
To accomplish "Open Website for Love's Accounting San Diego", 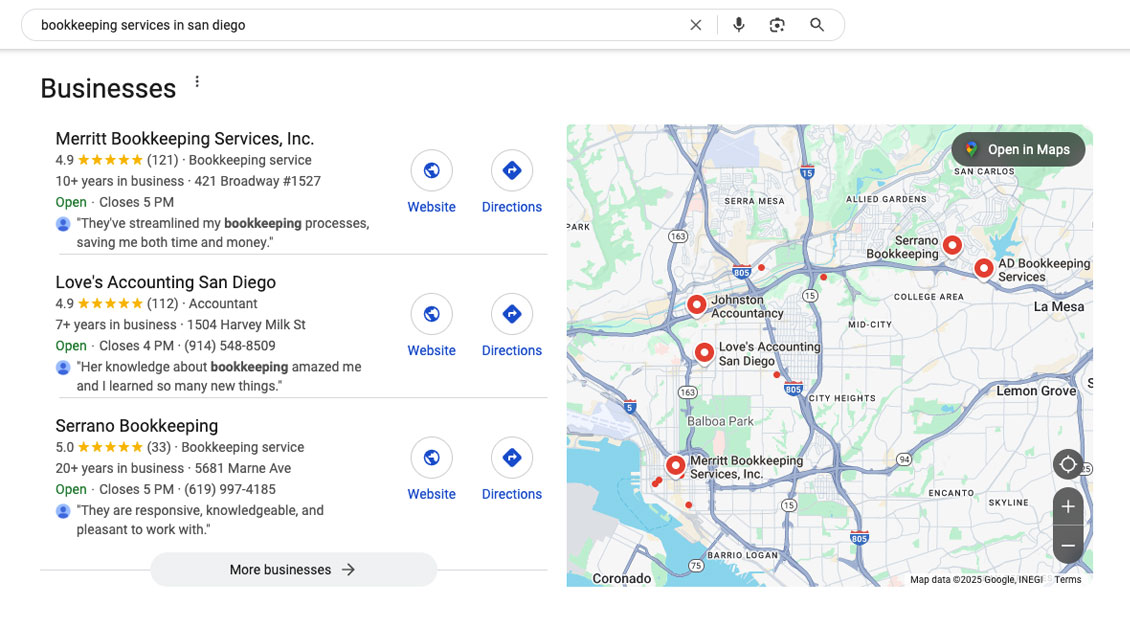I will pos(431,313).
